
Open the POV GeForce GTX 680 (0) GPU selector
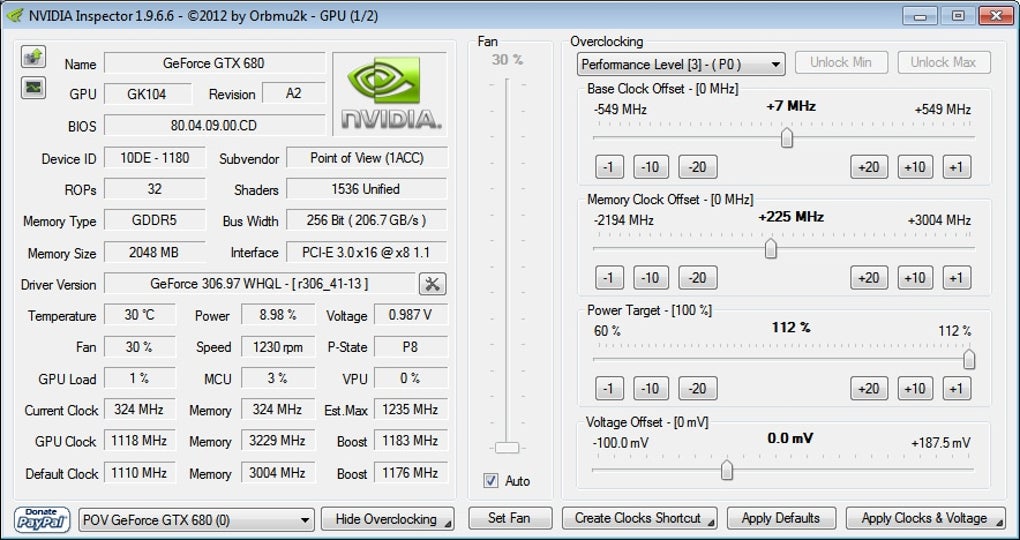coord(196,520)
